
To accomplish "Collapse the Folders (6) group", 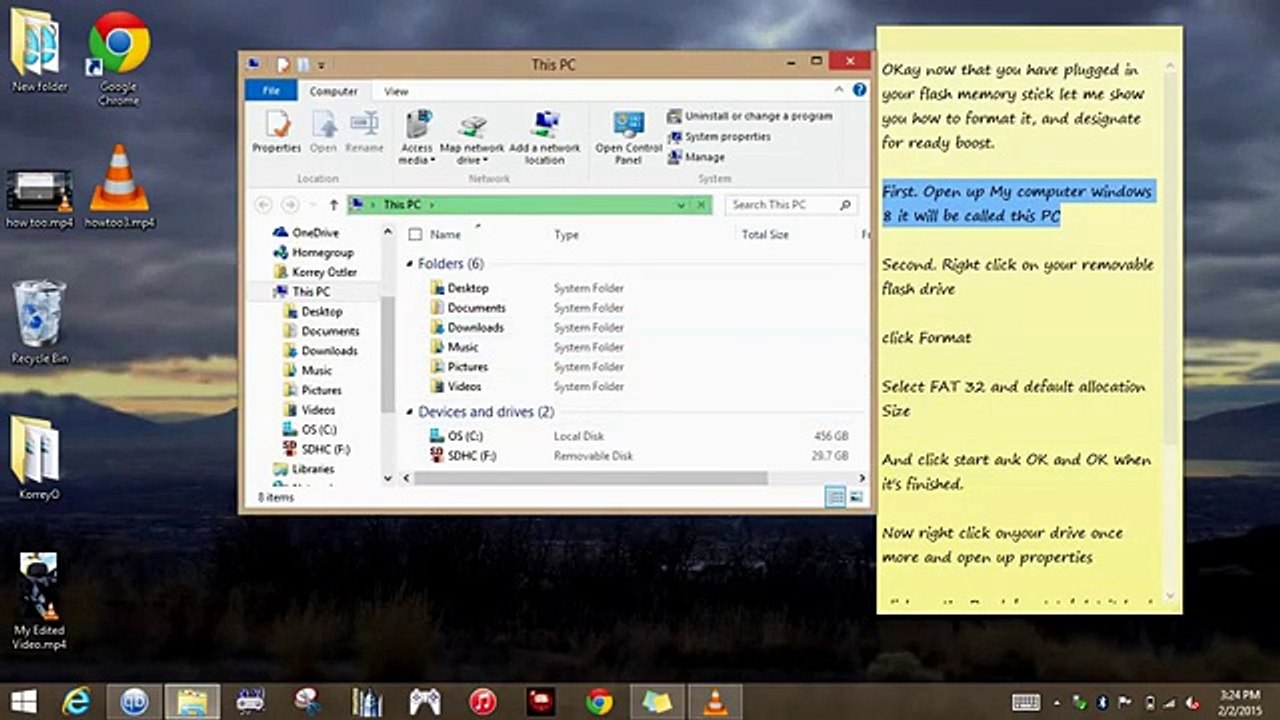I will pos(410,264).
